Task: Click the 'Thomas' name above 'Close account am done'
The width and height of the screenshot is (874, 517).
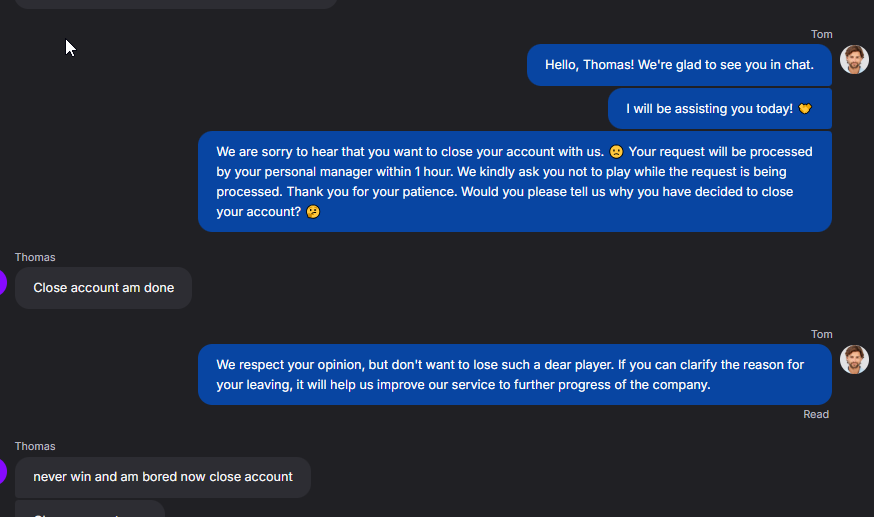Action: [35, 257]
